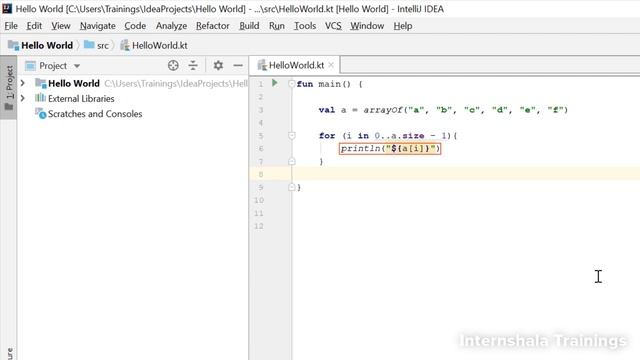Expand the External Libraries node
The width and height of the screenshot is (640, 360).
coord(23,98)
